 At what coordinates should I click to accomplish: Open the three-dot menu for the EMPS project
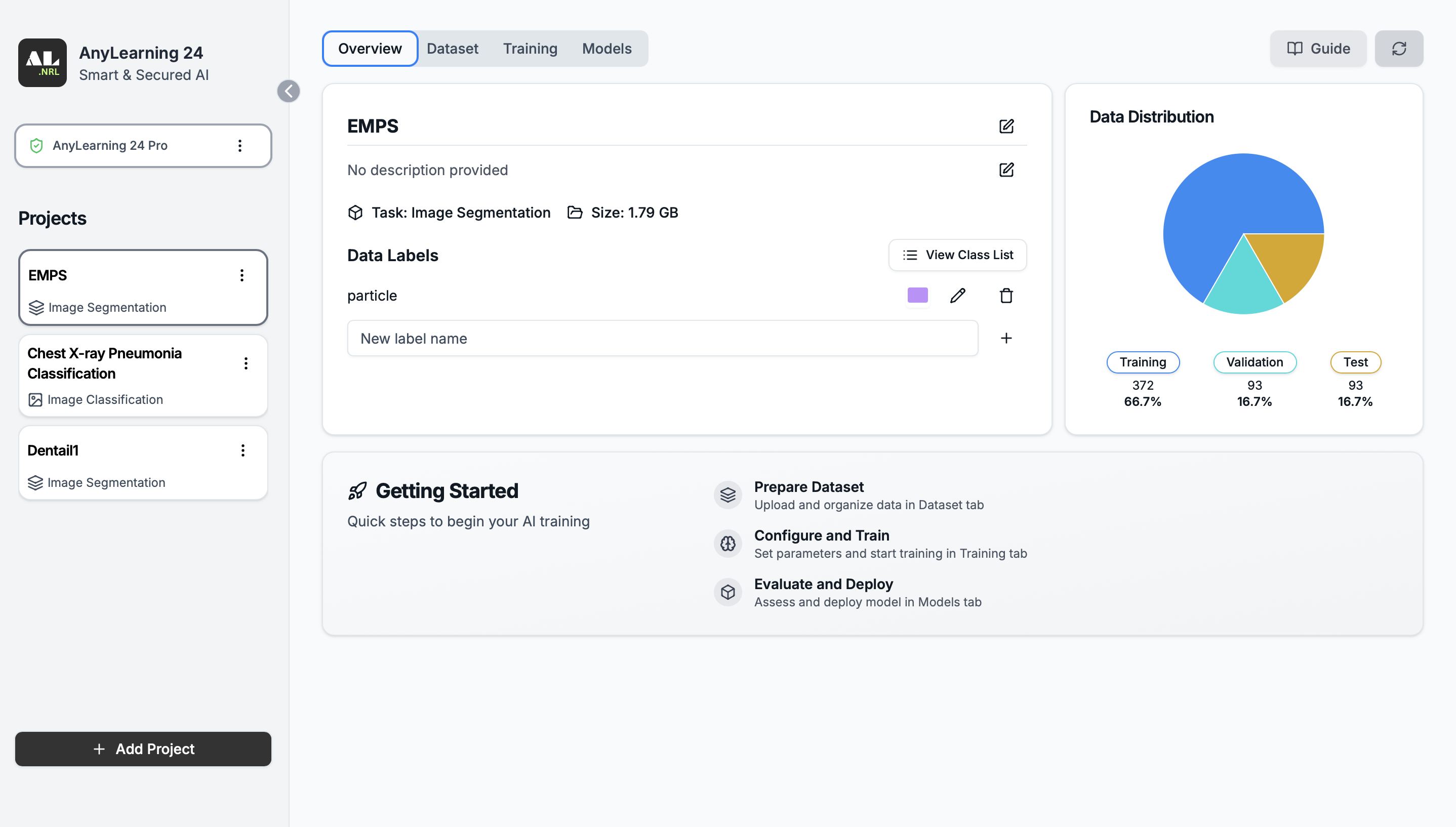[242, 275]
